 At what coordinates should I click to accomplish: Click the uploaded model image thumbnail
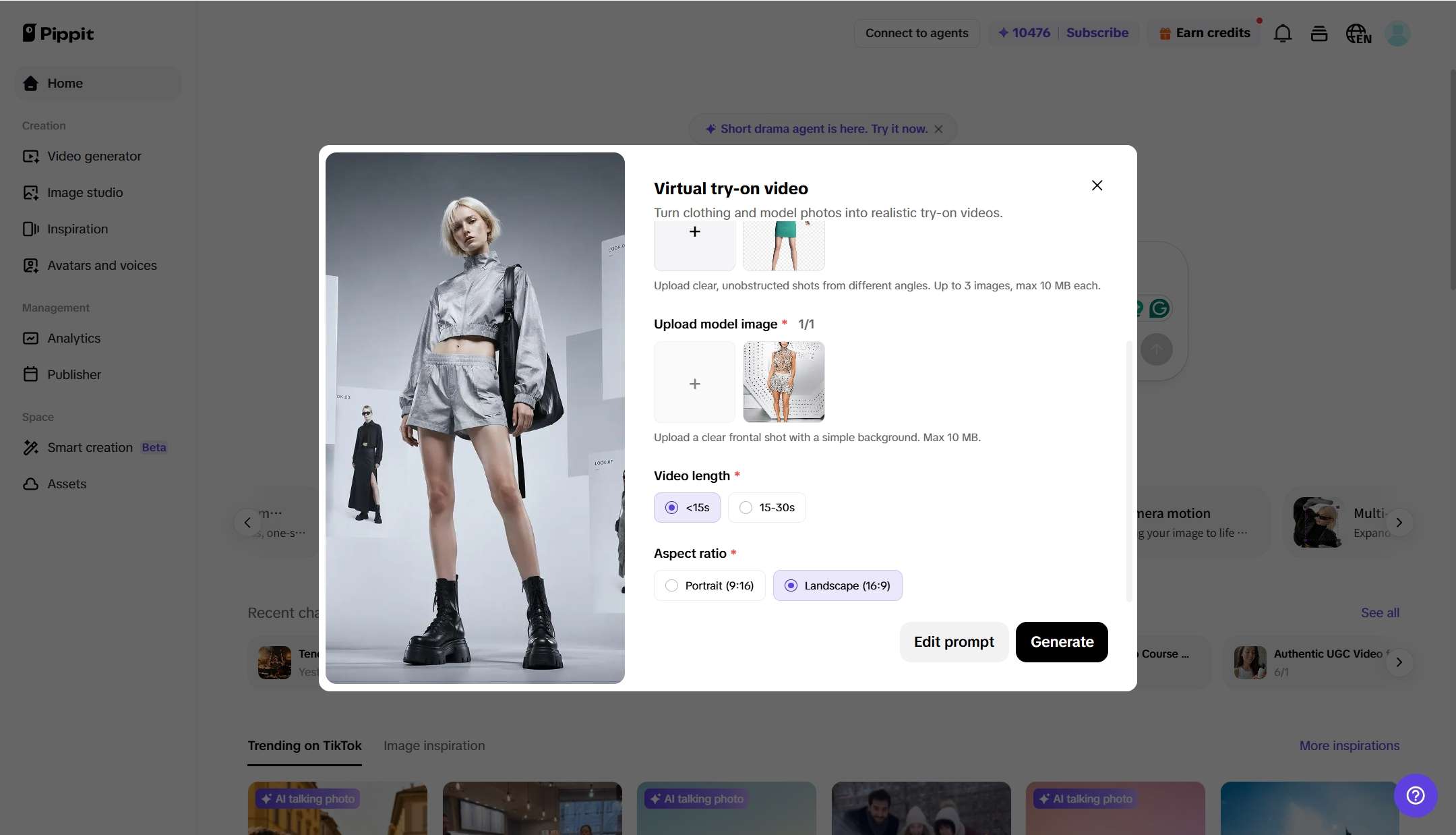coord(783,382)
